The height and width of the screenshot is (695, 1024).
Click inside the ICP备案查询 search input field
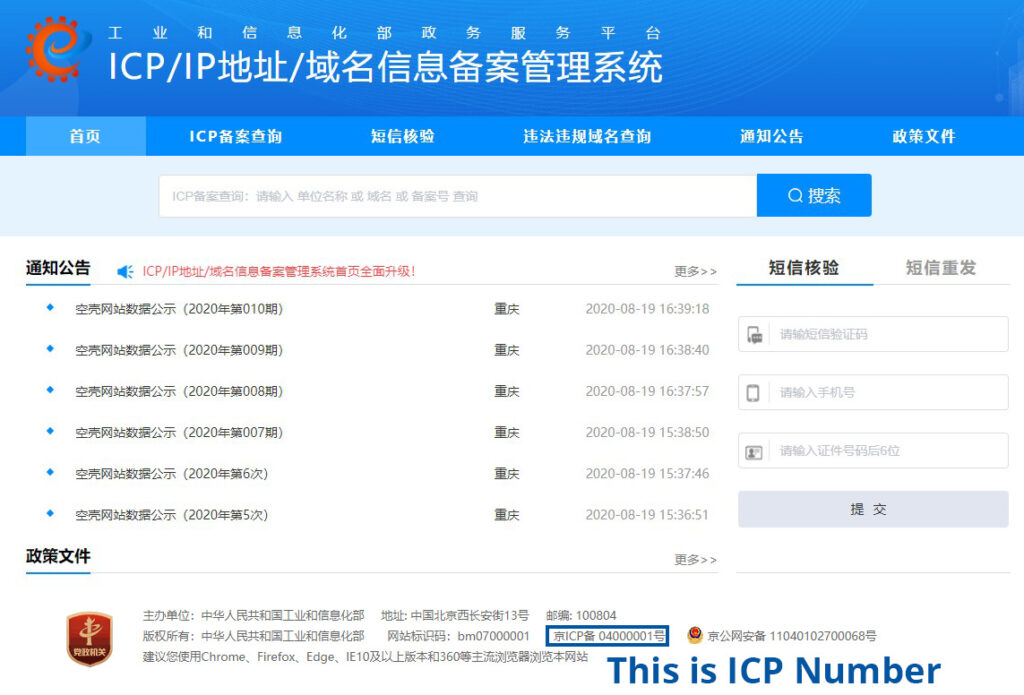tap(450, 195)
